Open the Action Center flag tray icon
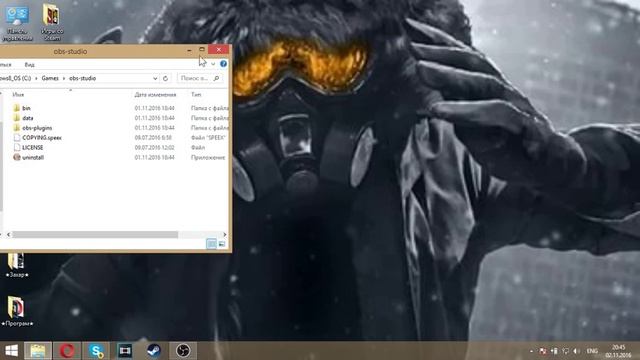Image resolution: width=640 pixels, height=360 pixels. tap(543, 351)
